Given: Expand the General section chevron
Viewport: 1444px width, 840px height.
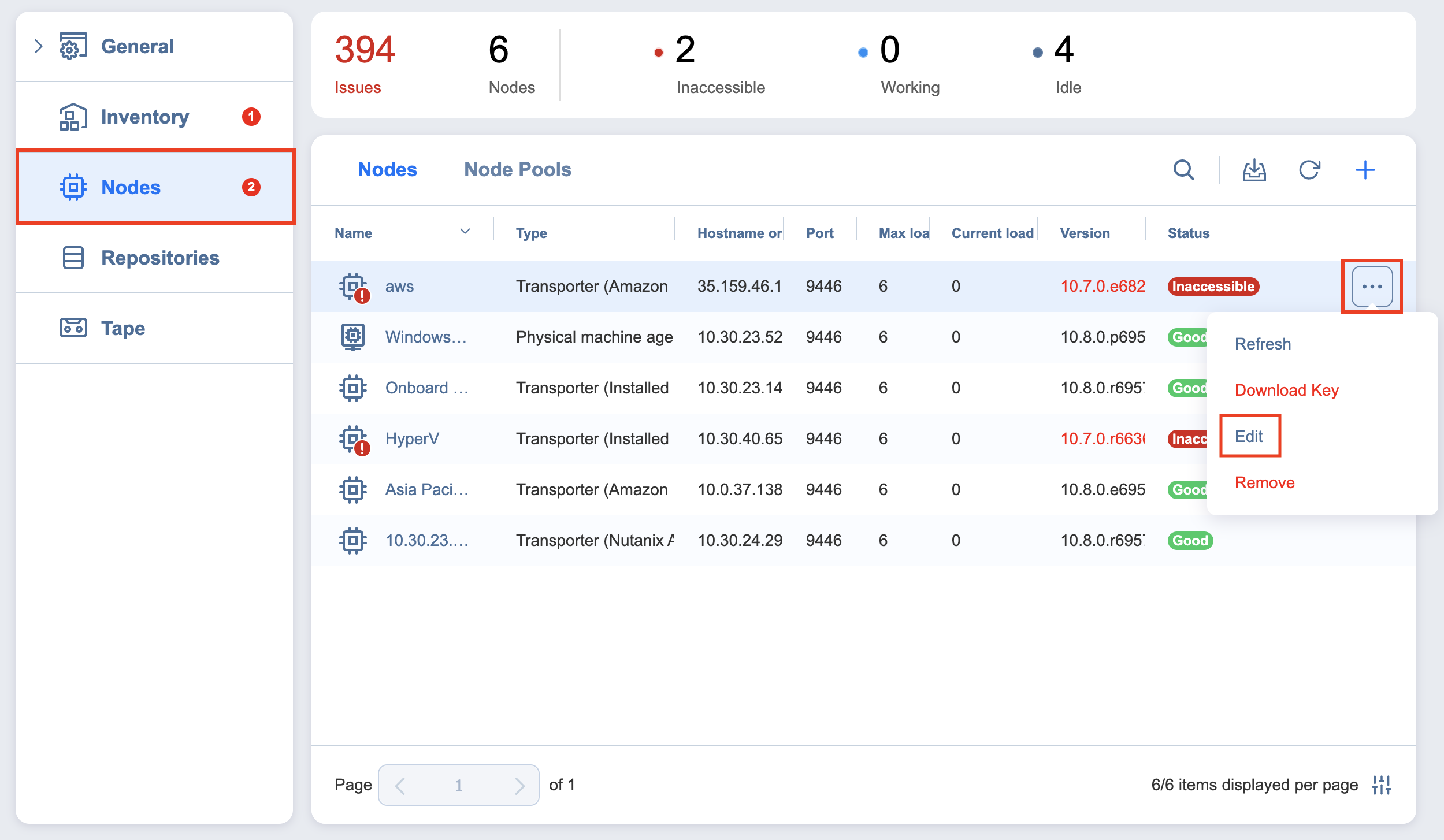Looking at the screenshot, I should coord(39,46).
